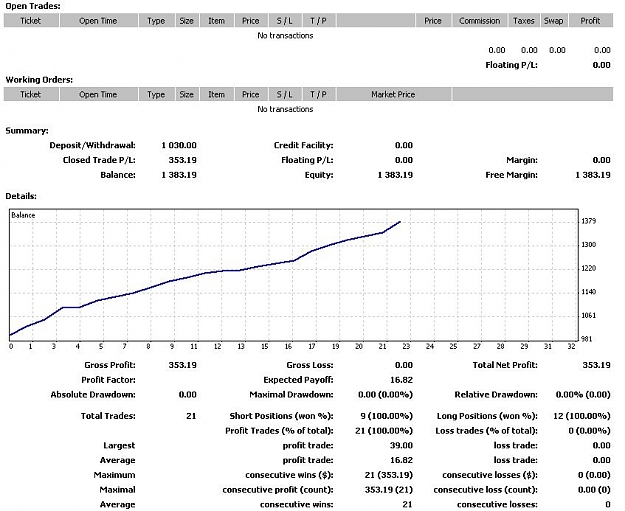625x511 pixels.
Task: Select the 'Working Orders:' section heading
Action: pos(39,80)
